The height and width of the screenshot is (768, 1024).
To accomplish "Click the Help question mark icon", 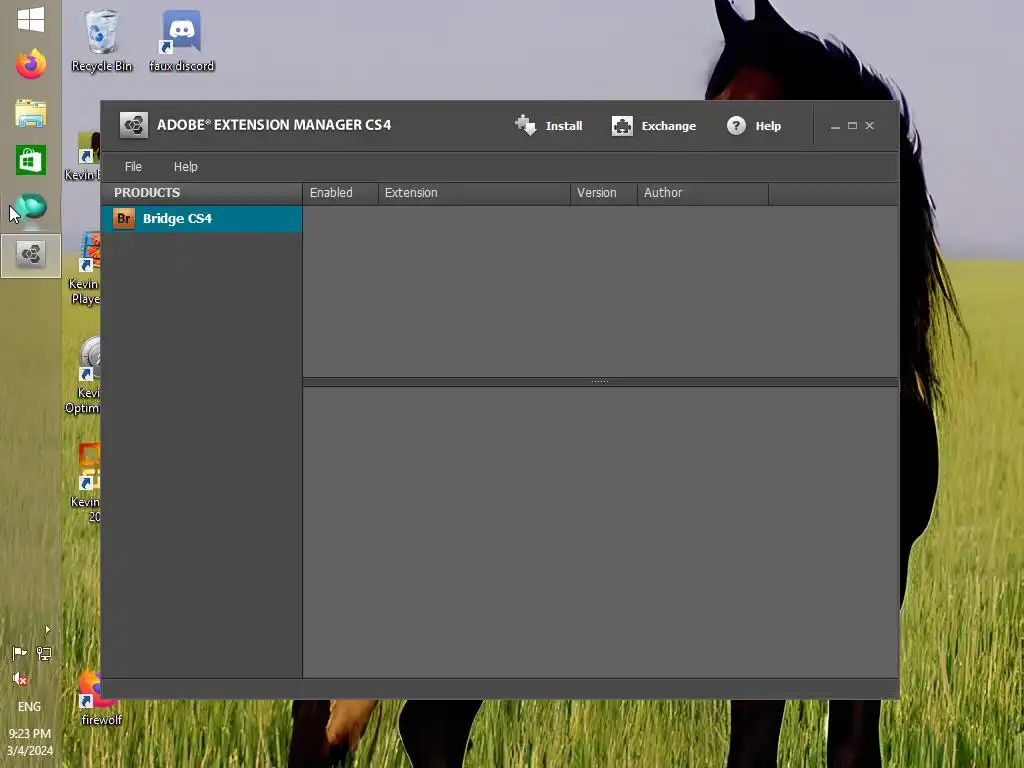I will pyautogui.click(x=736, y=125).
